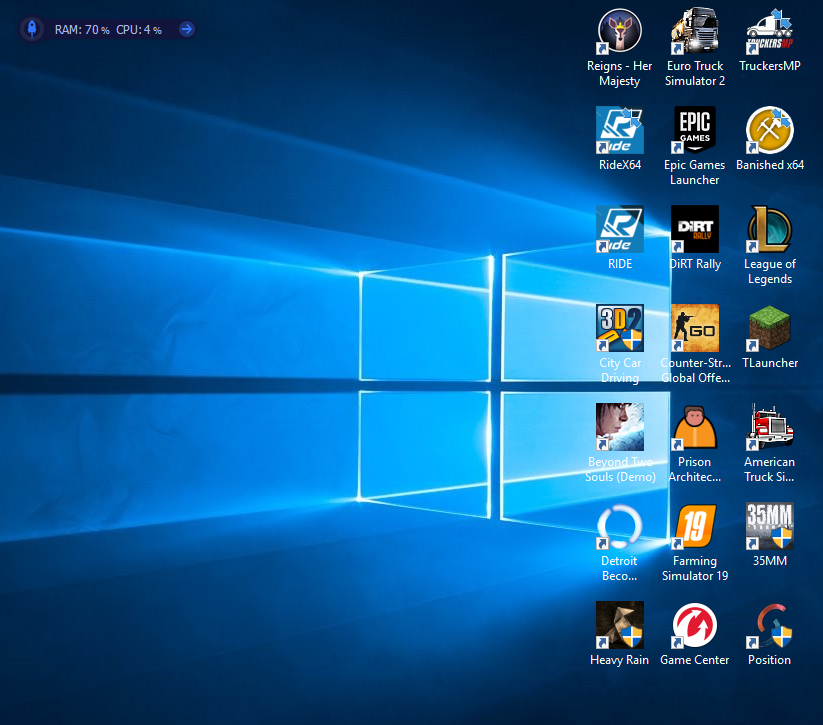Select American Truck Simulator icon

coord(769,427)
